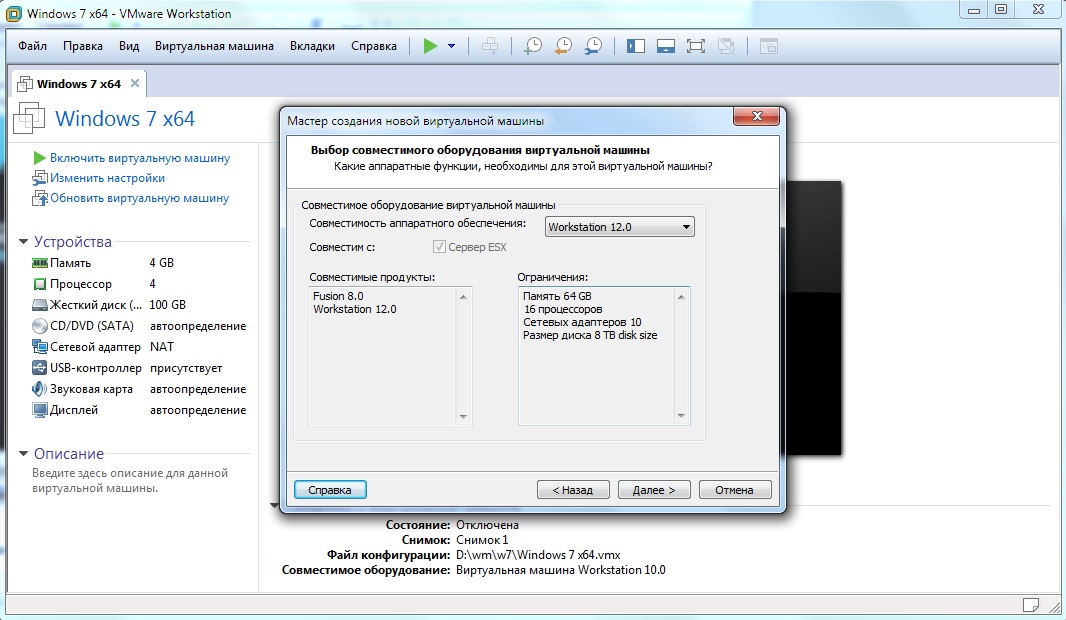Click the Send Ctrl+Alt+Del toolbar icon
The image size is (1066, 620).
(489, 46)
